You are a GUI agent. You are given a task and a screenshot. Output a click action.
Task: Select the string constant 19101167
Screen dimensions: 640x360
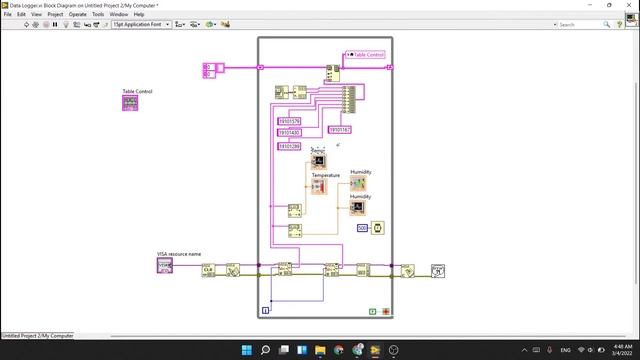point(340,130)
